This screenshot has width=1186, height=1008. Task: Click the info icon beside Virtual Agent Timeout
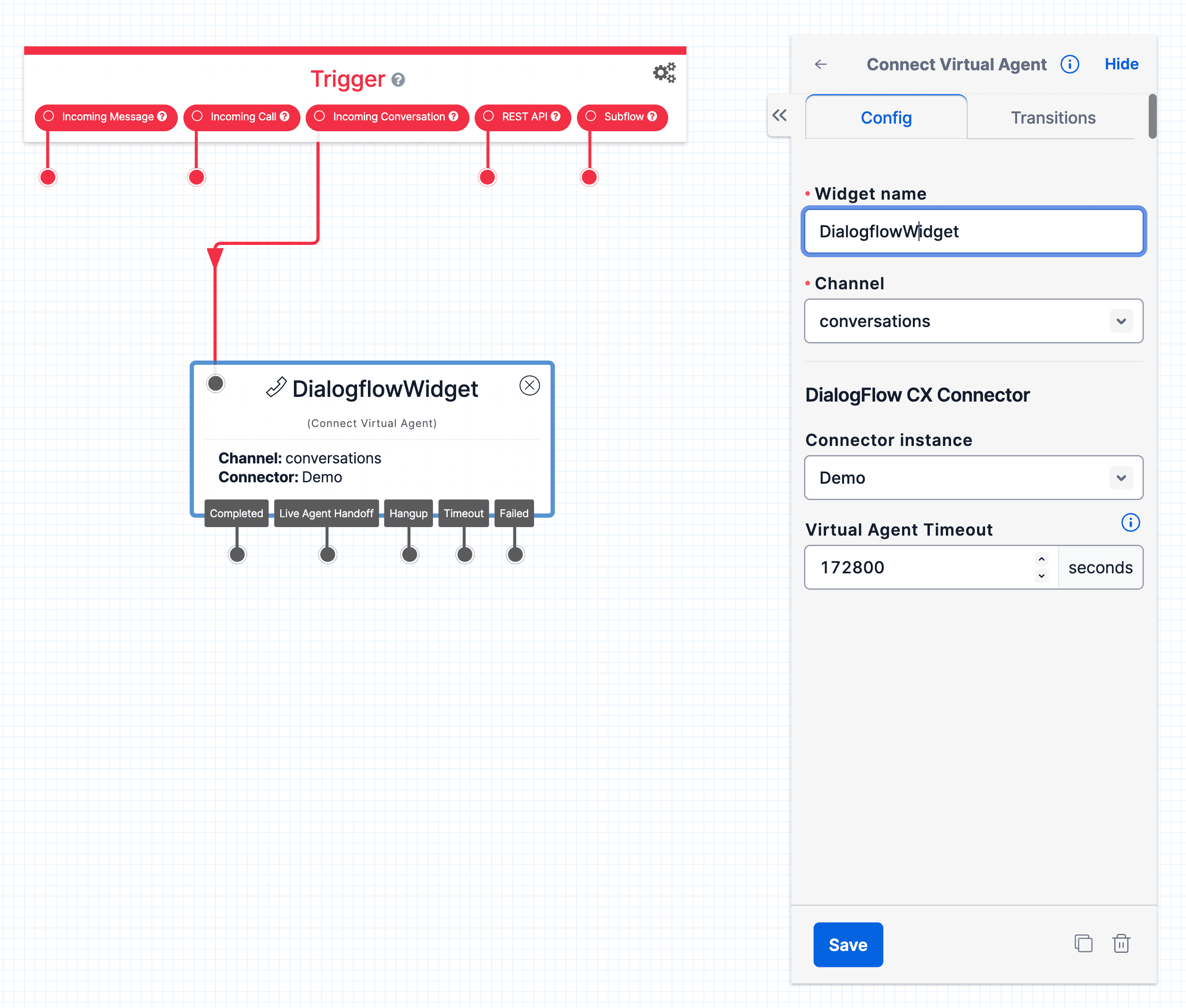1130,522
